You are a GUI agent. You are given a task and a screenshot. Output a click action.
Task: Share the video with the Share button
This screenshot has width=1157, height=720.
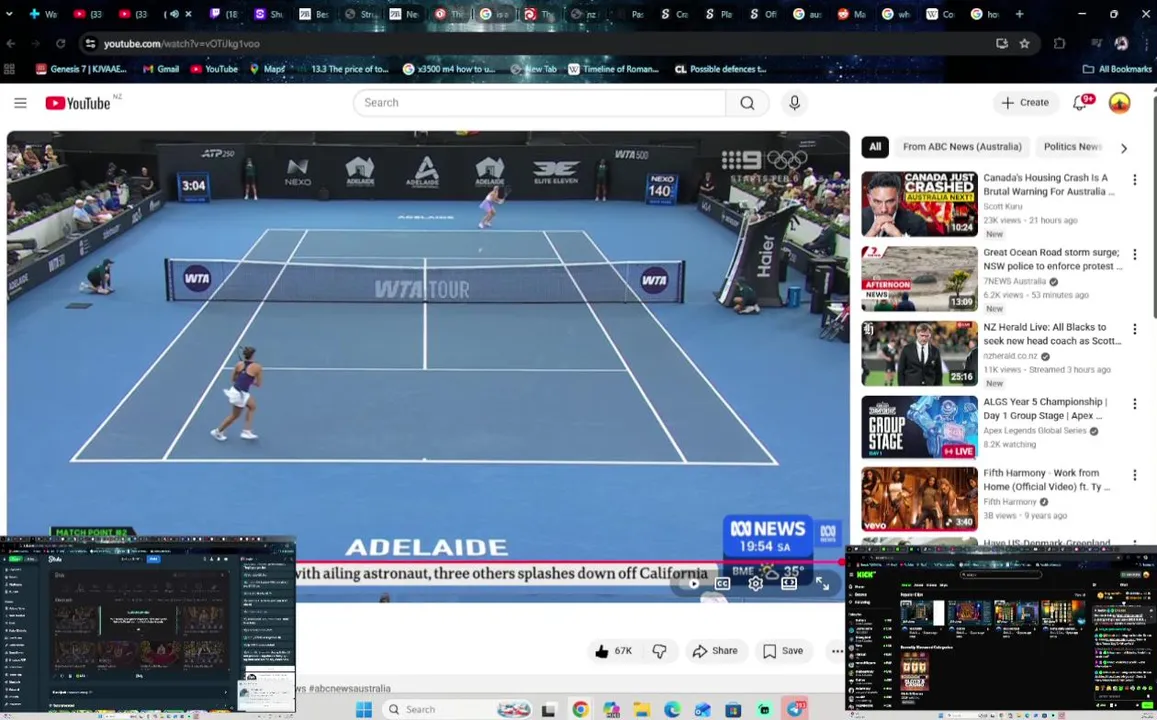pos(714,651)
